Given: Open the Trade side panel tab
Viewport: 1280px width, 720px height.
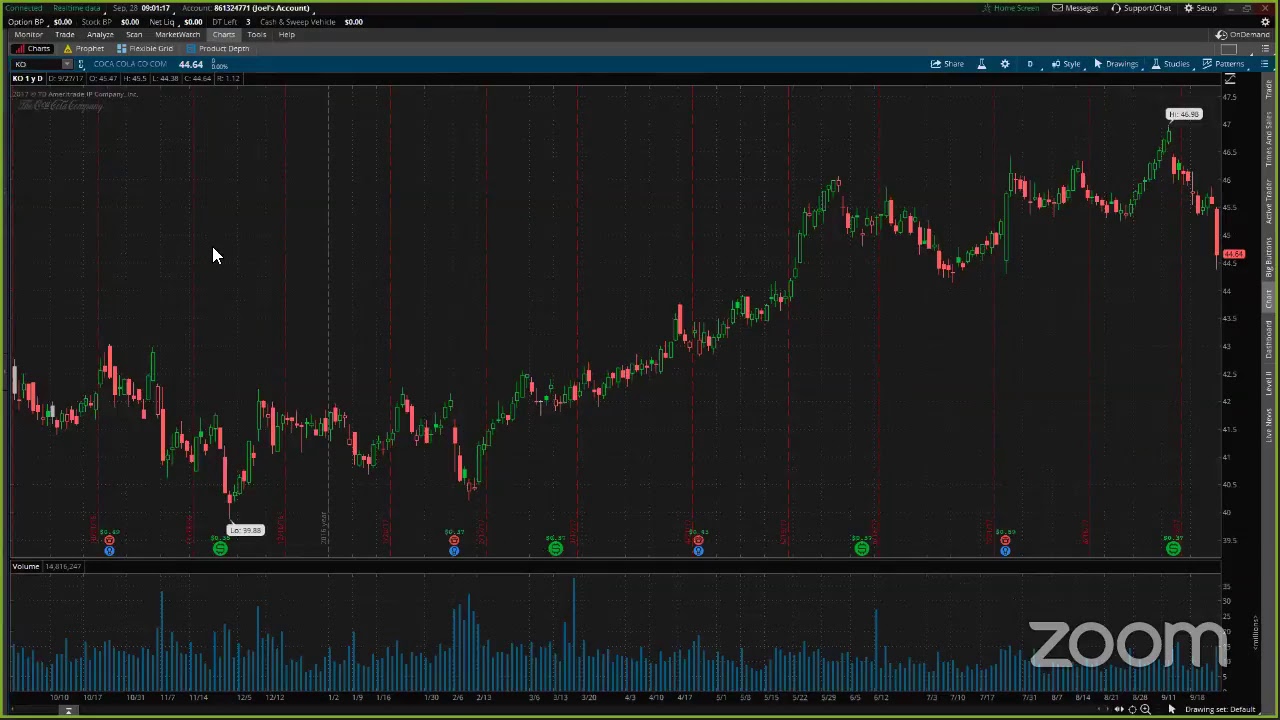Looking at the screenshot, I should coord(1269,90).
